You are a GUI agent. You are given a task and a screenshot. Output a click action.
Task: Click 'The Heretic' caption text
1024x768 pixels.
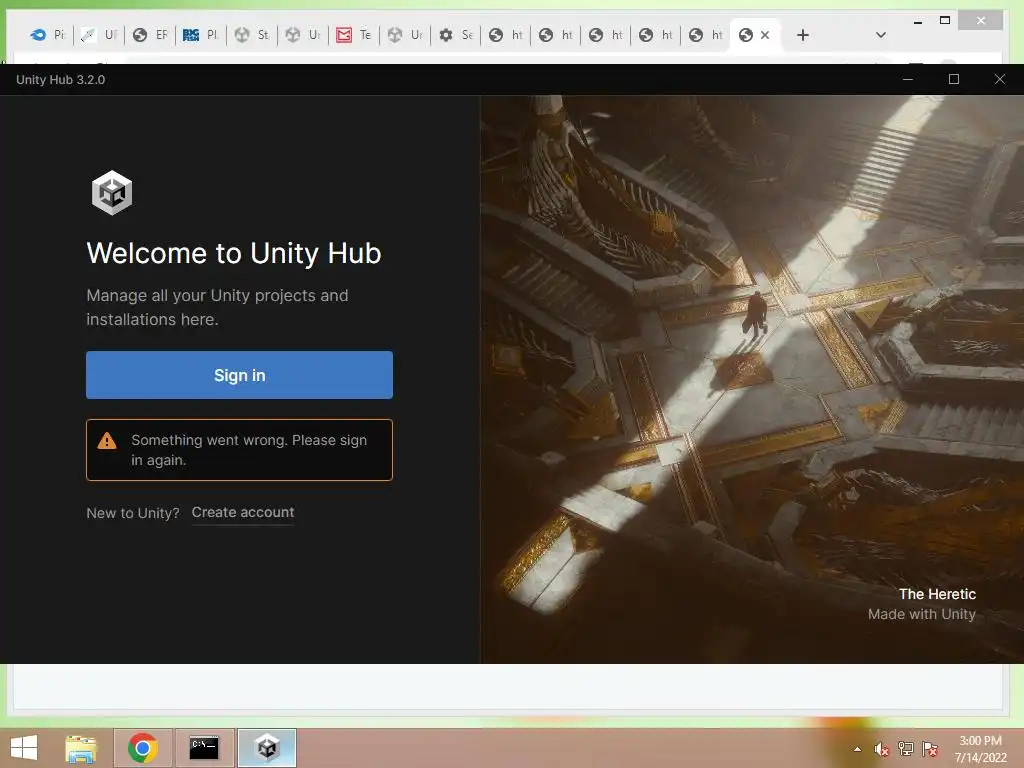tap(937, 594)
